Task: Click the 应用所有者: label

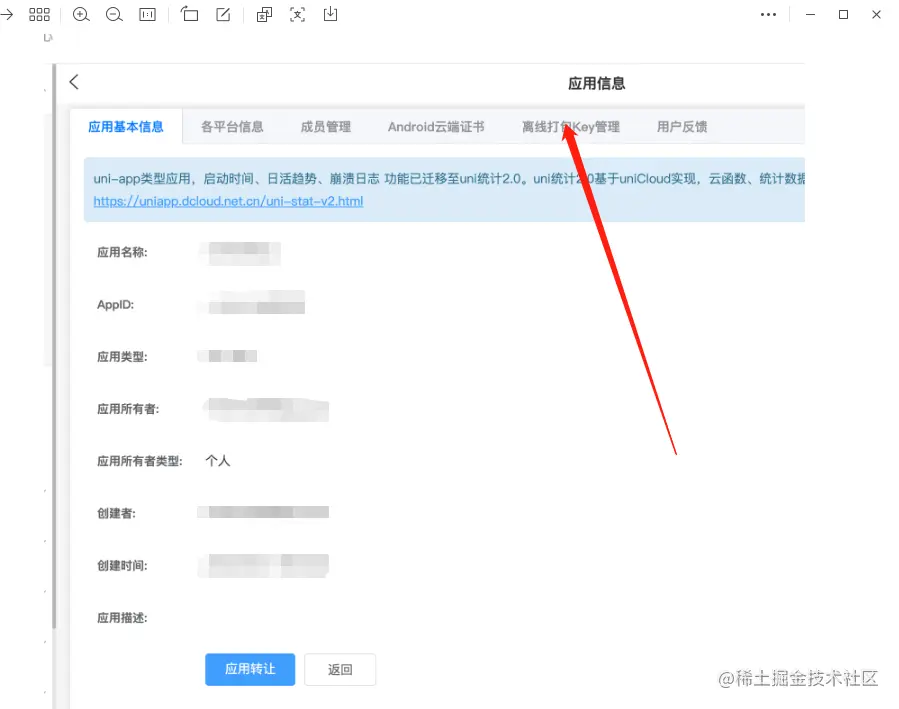Action: coord(128,409)
